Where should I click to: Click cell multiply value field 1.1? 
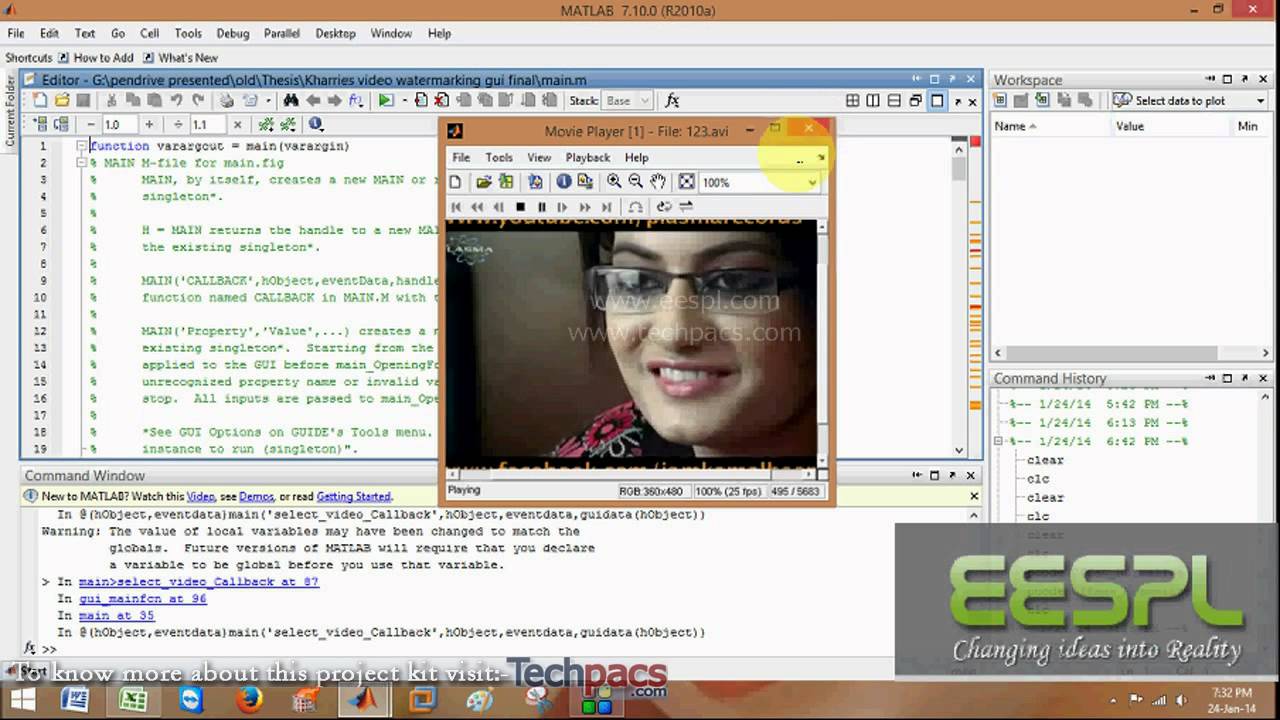[208, 124]
